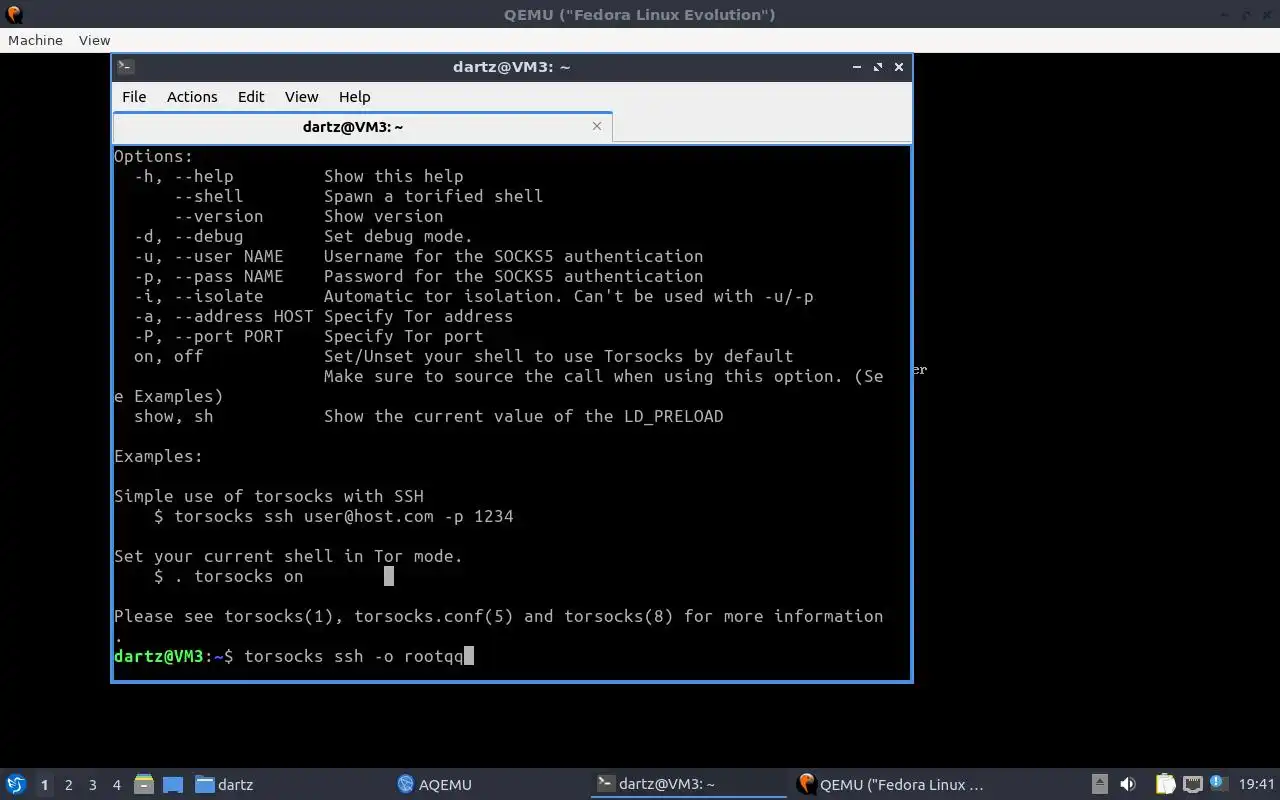1280x800 pixels.
Task: Close the dartz@VM3:~ terminal tab
Action: [597, 126]
